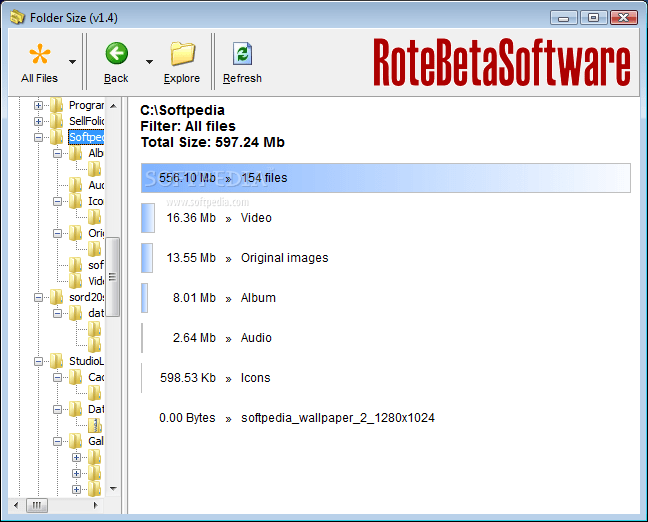Screen dimensions: 648x522
Task: Click the Dat folder icon under StudioL
Action: pyautogui.click(x=75, y=409)
